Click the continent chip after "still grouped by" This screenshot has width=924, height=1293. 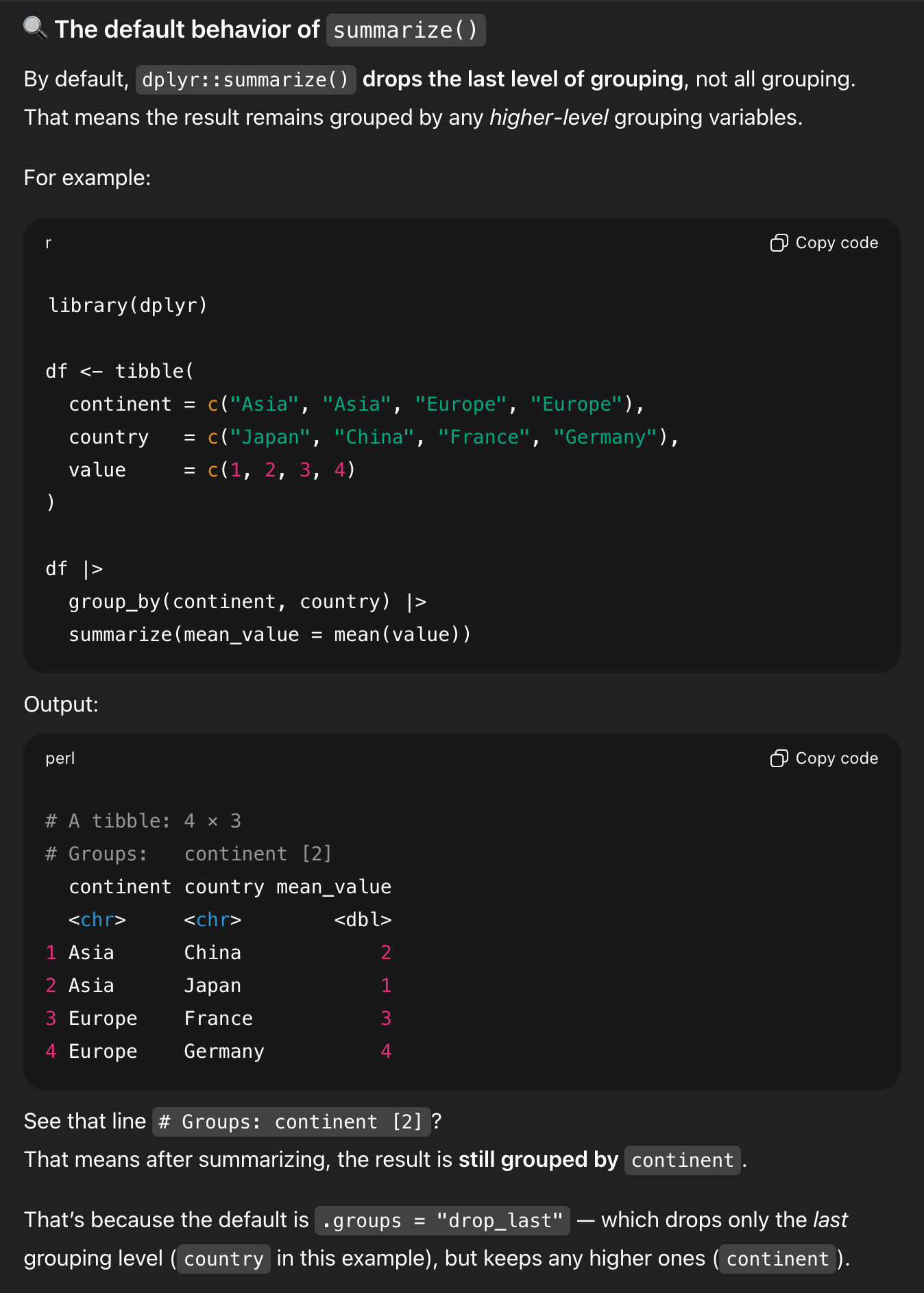coord(682,1161)
